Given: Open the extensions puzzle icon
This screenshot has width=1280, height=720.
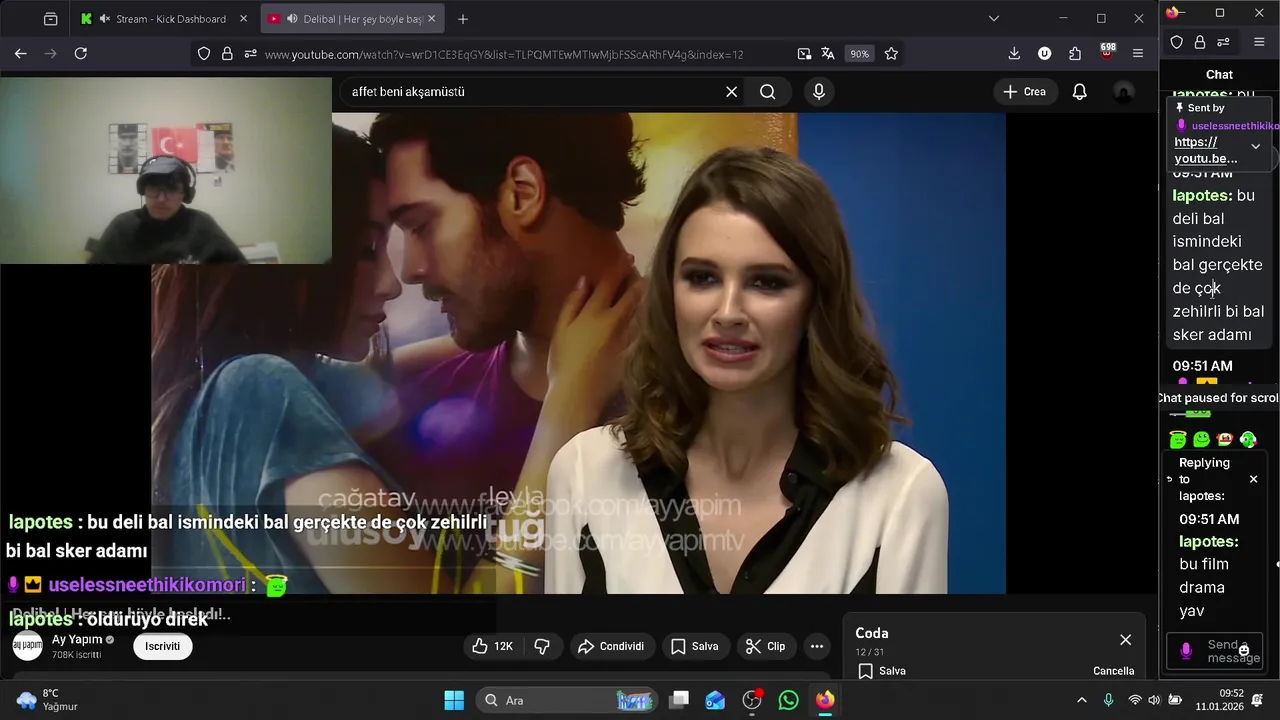Looking at the screenshot, I should (x=1075, y=54).
